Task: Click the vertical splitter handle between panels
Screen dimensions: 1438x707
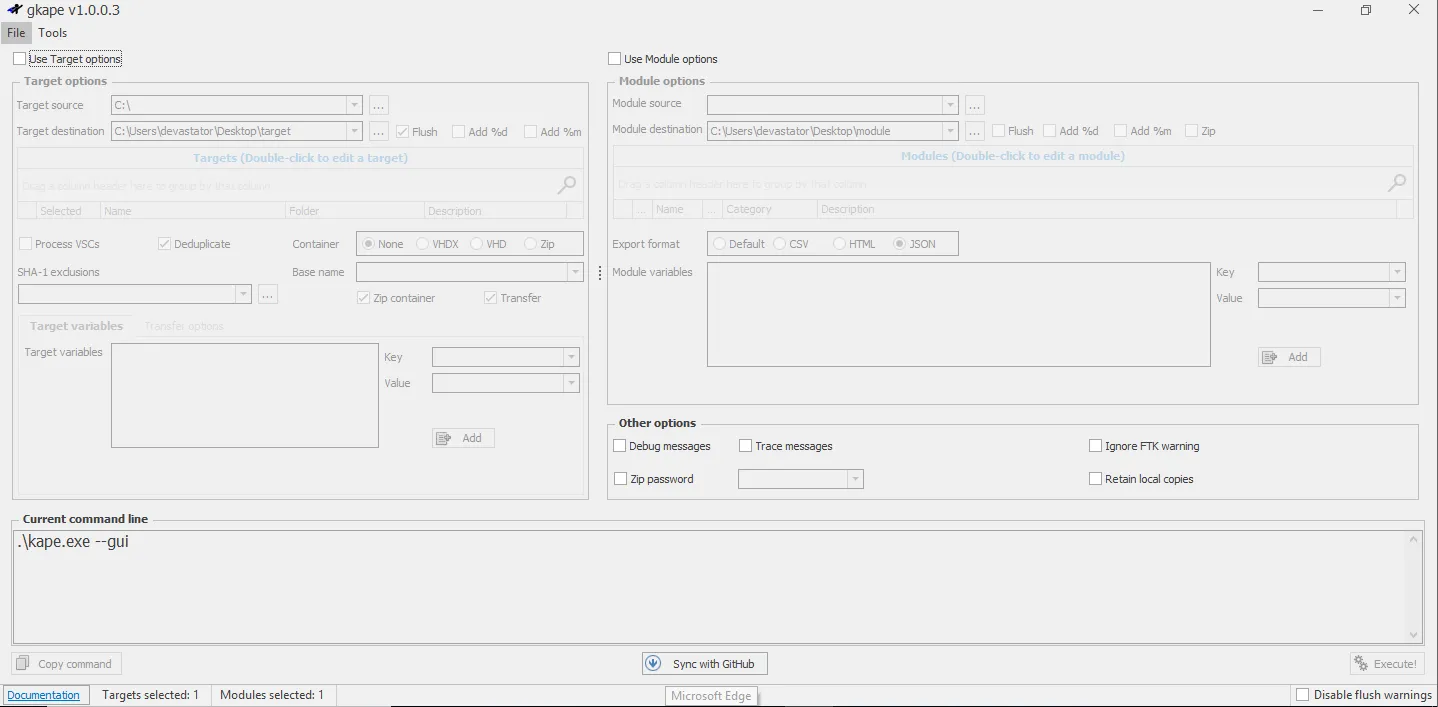Action: click(x=599, y=273)
